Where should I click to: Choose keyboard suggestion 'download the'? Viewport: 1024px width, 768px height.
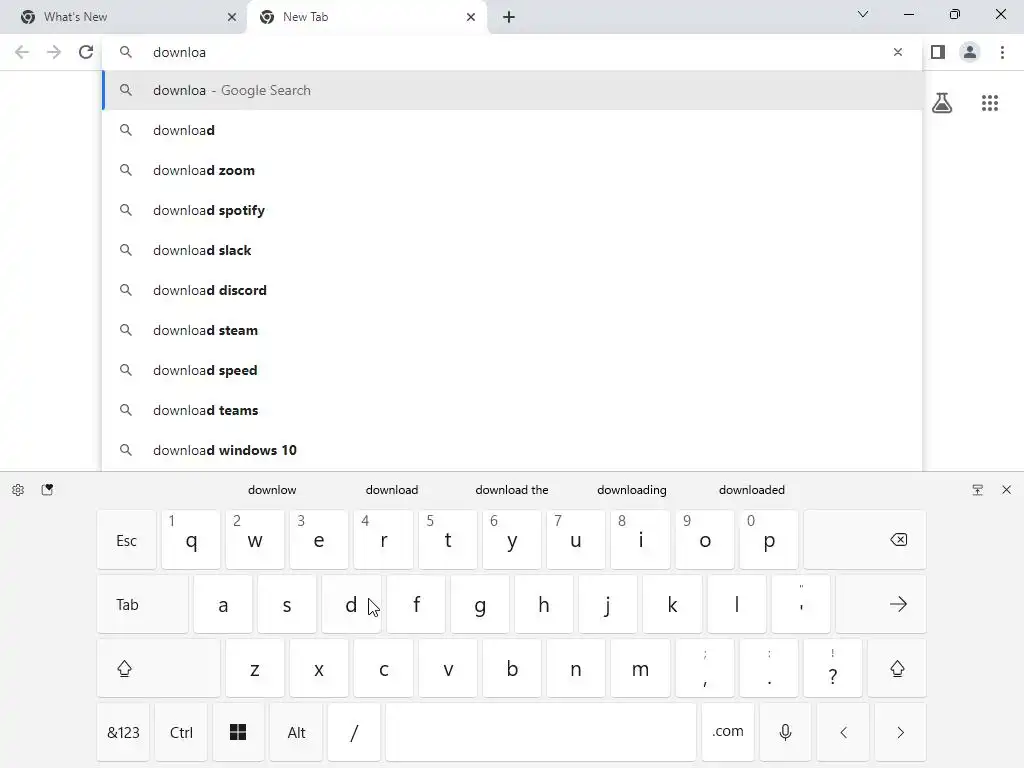click(x=512, y=490)
